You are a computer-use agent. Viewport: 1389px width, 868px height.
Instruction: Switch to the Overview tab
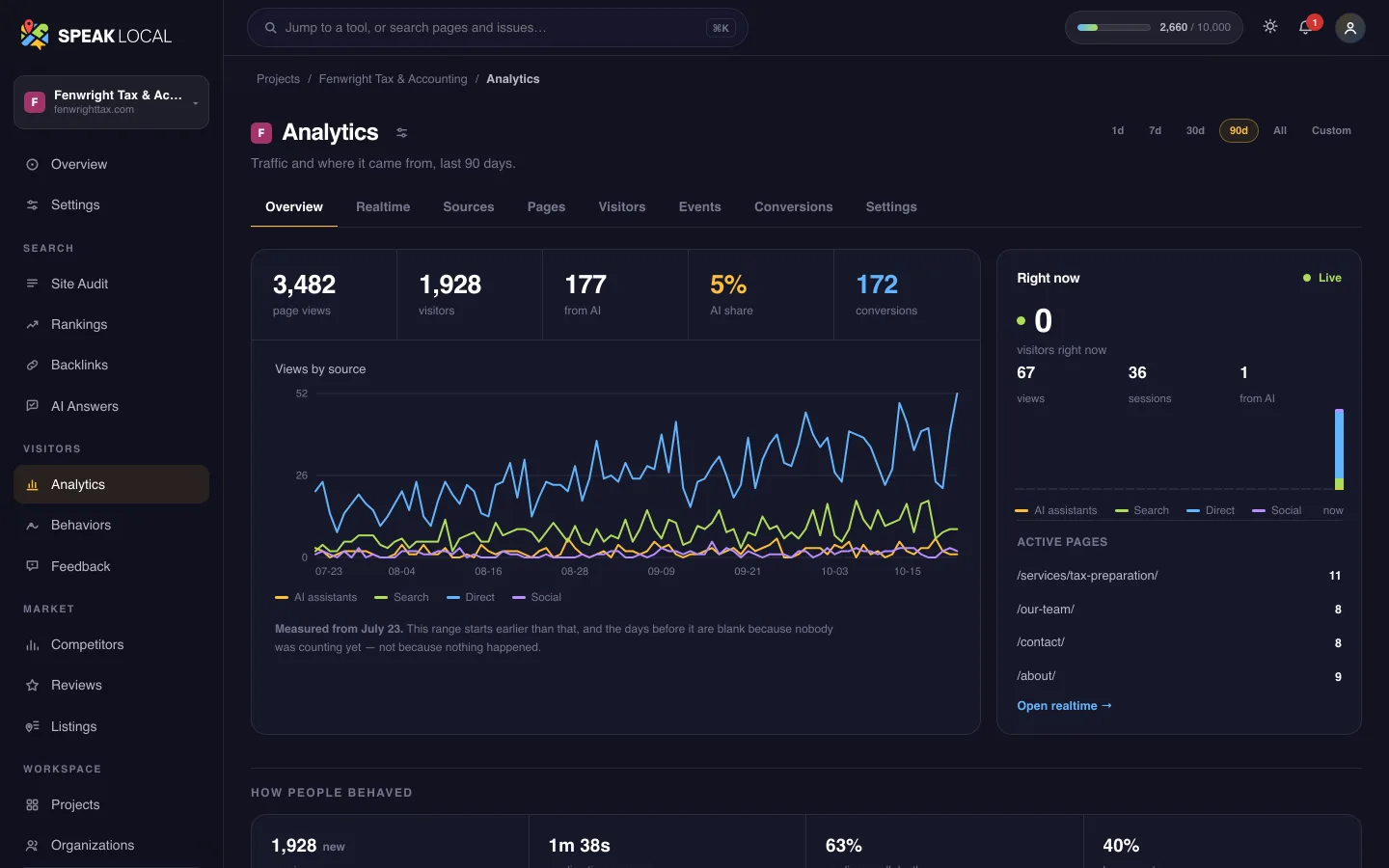[x=294, y=207]
